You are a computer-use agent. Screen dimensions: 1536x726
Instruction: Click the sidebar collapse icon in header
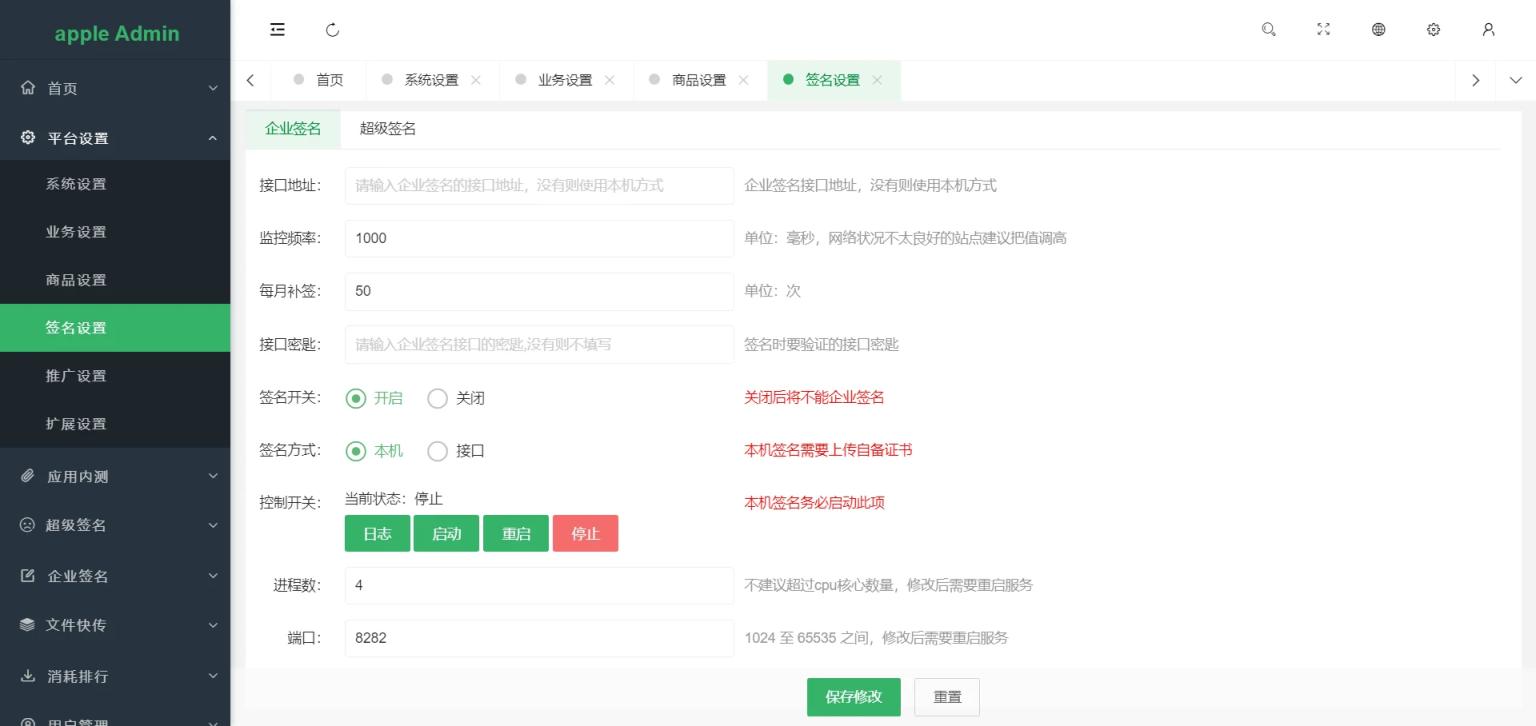(x=278, y=30)
